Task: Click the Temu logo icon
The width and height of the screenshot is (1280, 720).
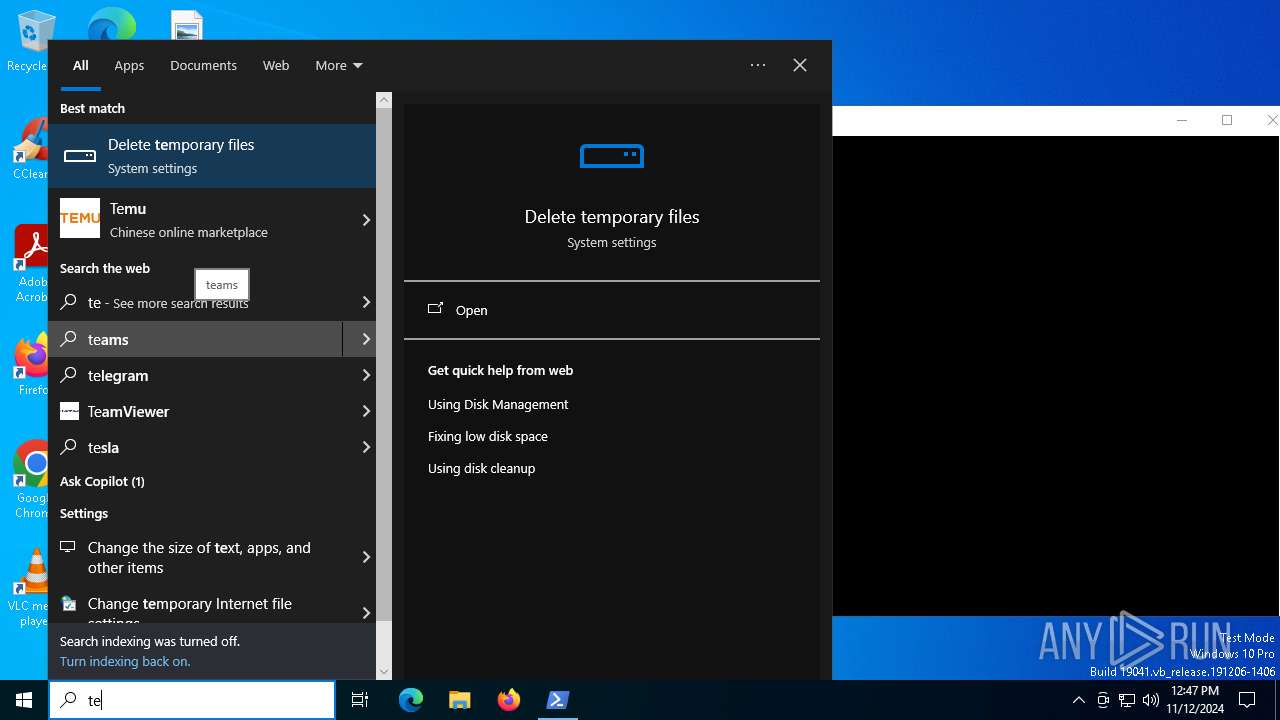Action: (x=80, y=218)
